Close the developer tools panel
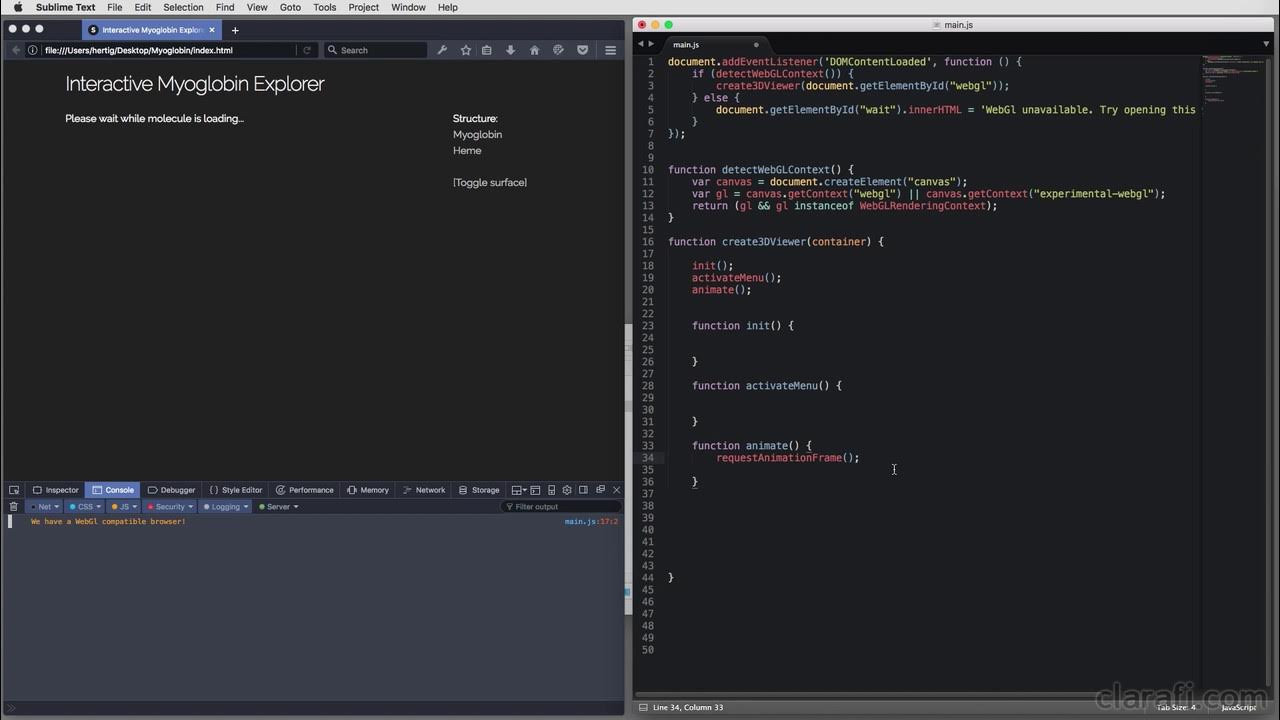Image resolution: width=1280 pixels, height=720 pixels. (x=616, y=490)
